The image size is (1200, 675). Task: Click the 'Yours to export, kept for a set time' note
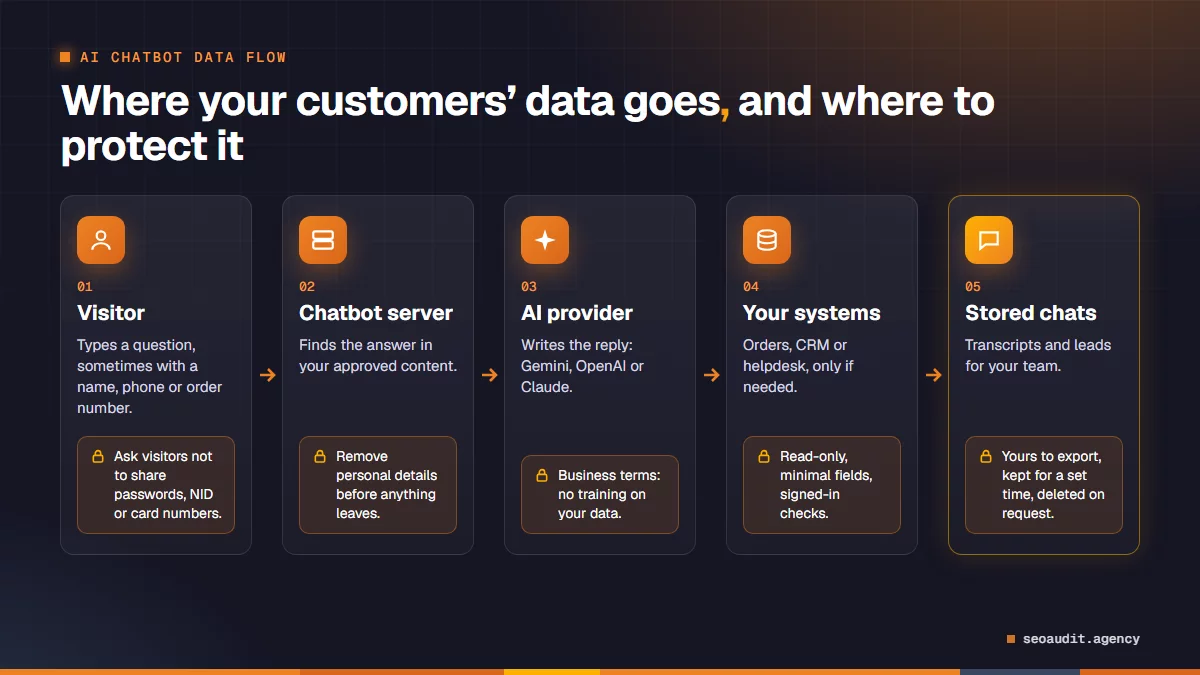(1044, 485)
